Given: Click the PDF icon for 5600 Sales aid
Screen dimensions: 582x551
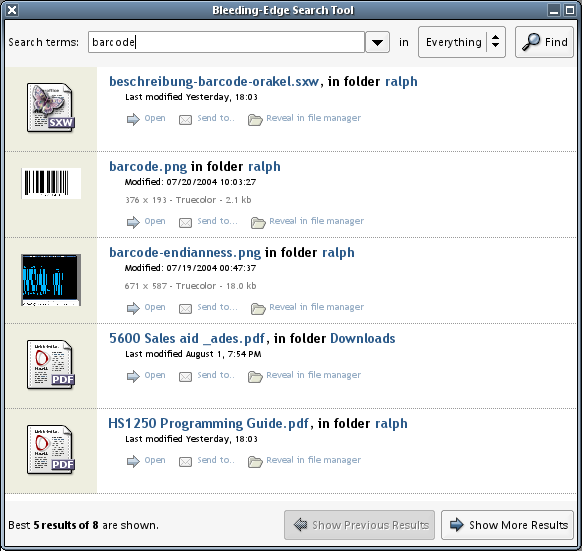Looking at the screenshot, I should (50, 365).
